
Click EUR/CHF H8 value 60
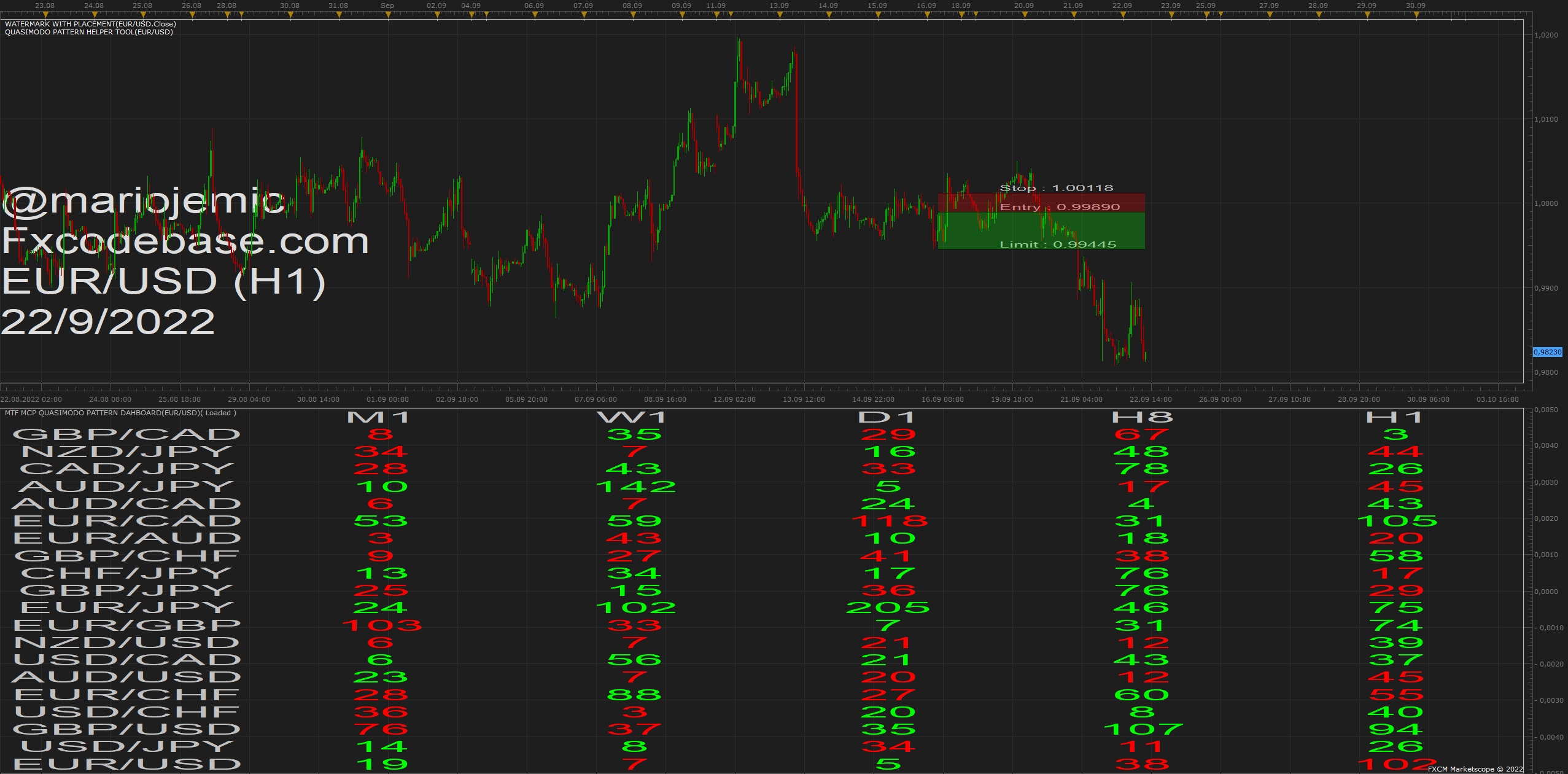click(1142, 695)
